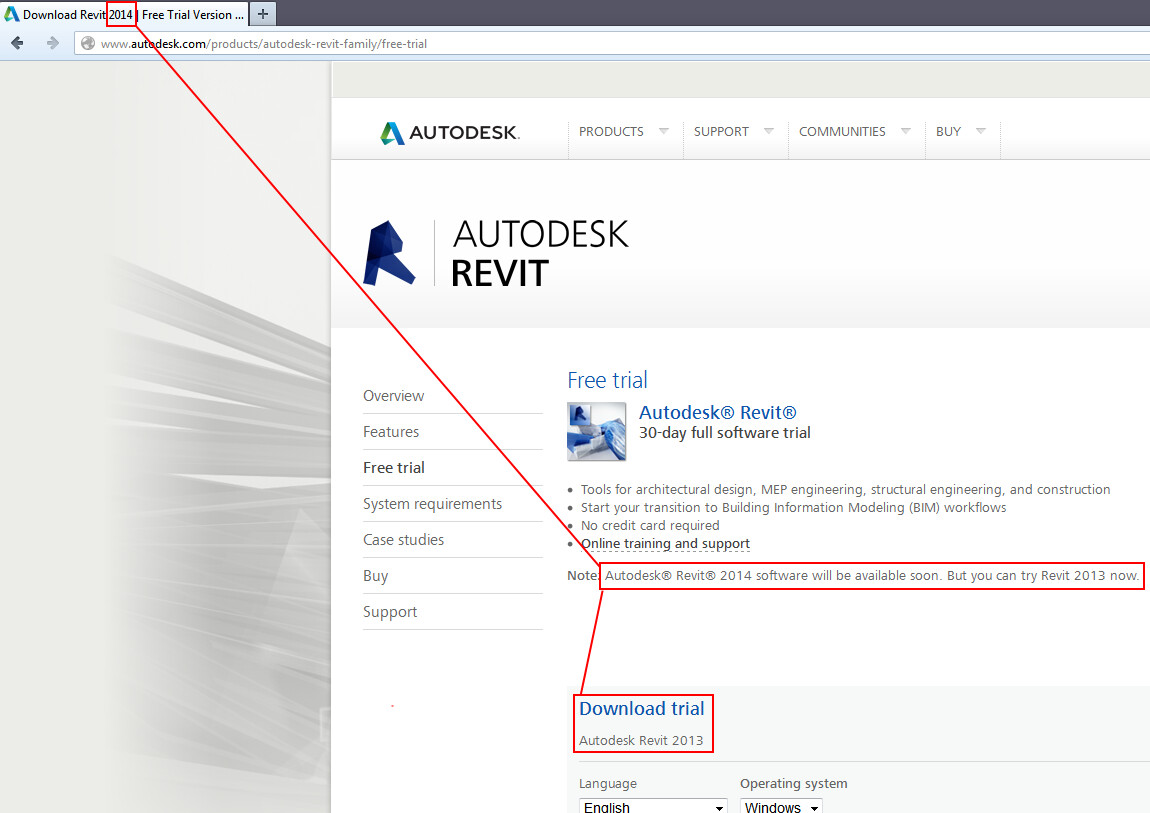The width and height of the screenshot is (1150, 813).
Task: Open the SUPPORT navigation menu
Action: pyautogui.click(x=721, y=131)
